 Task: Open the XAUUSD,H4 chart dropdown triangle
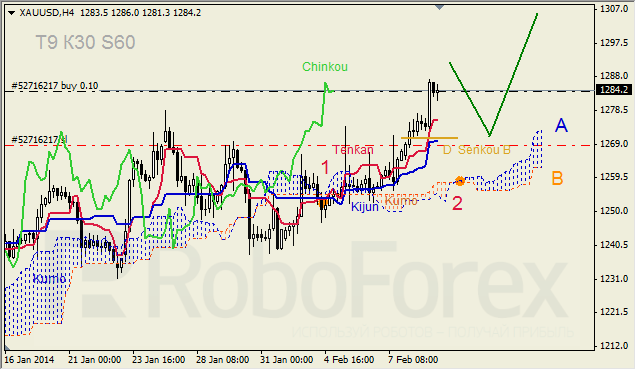(x=11, y=13)
